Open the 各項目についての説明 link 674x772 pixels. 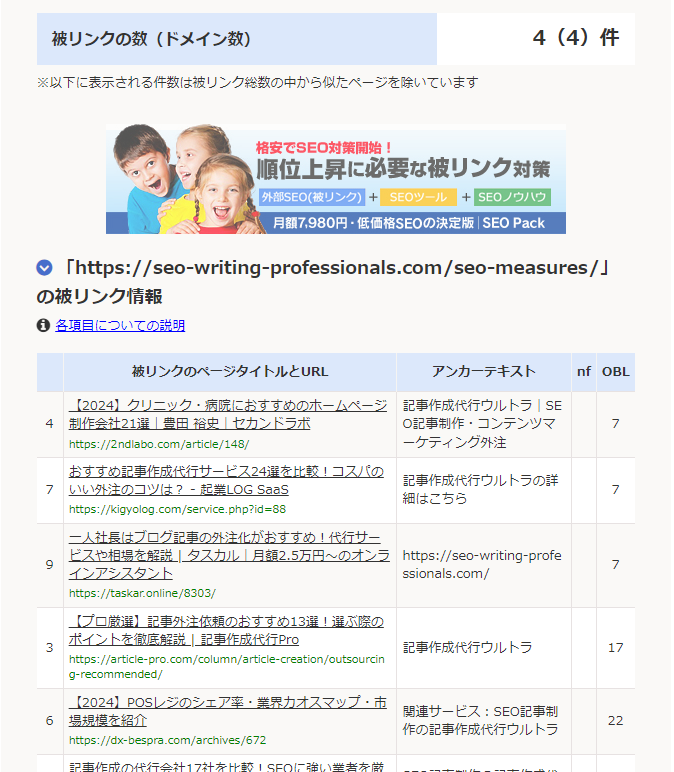pos(120,325)
